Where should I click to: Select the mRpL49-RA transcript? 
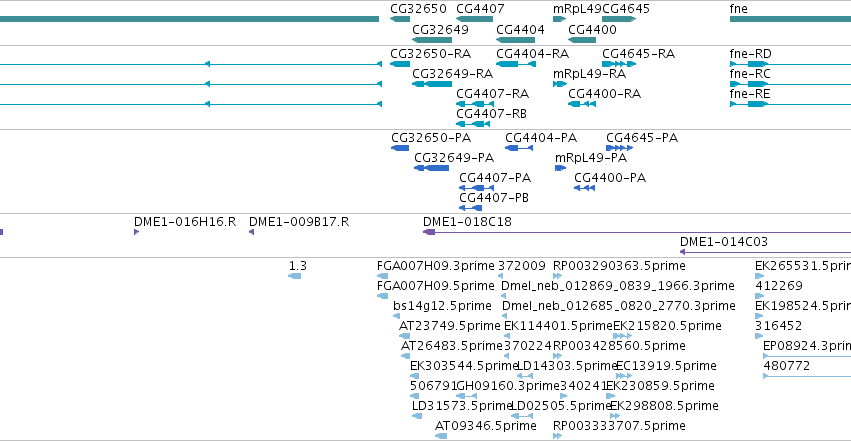pos(560,84)
